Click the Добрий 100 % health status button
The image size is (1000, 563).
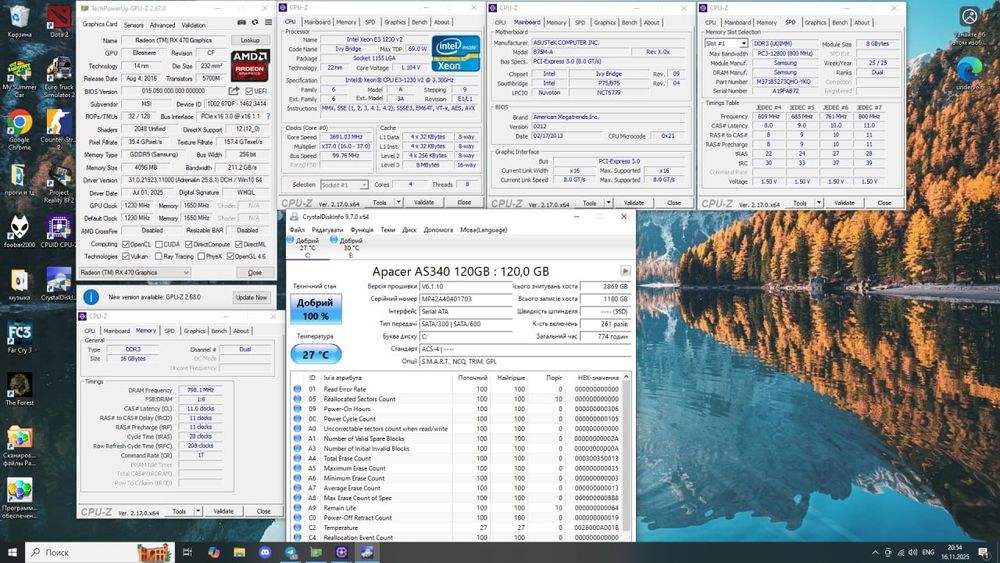[316, 309]
